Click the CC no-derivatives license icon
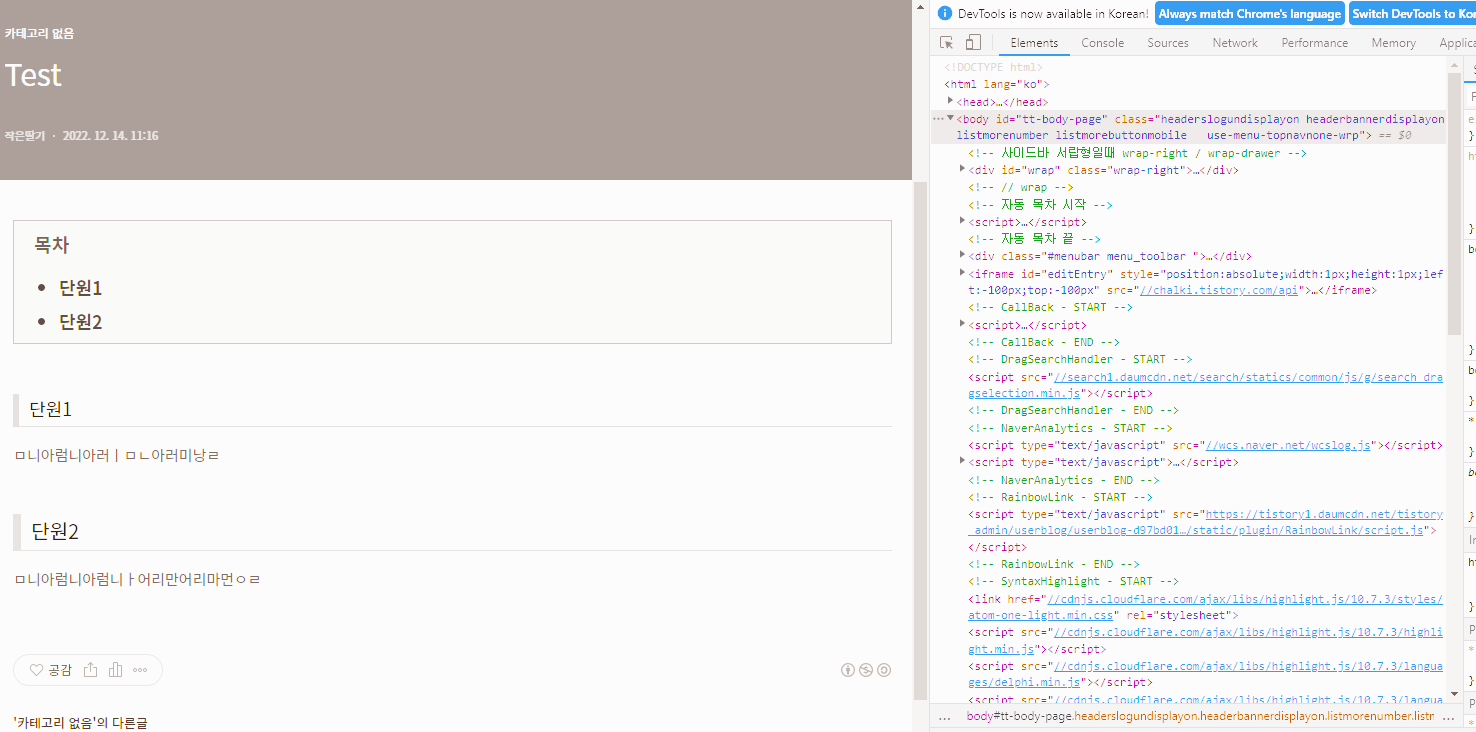This screenshot has height=732, width=1476. click(884, 670)
